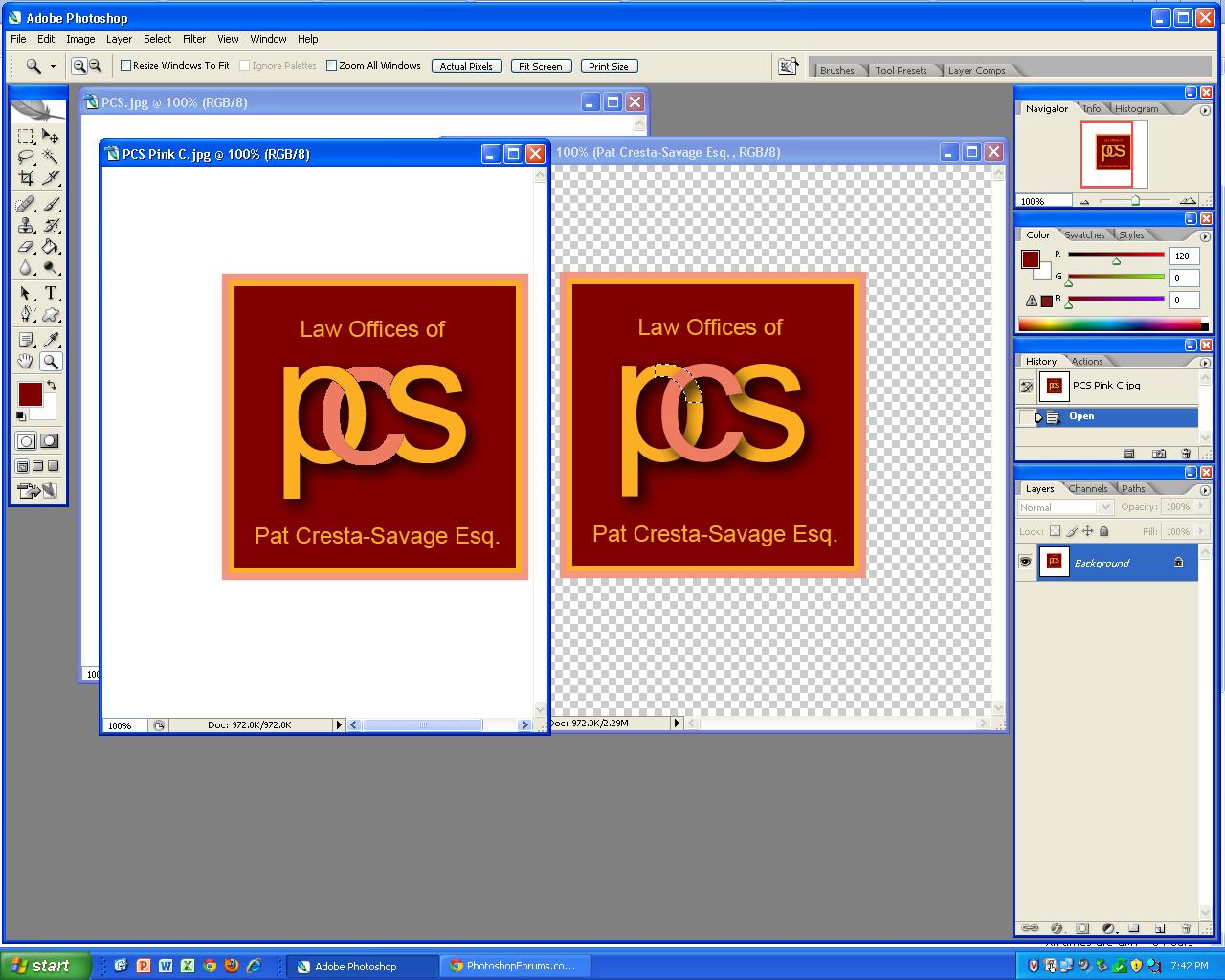
Task: Choose the Horizontal Type tool
Action: pos(51,293)
